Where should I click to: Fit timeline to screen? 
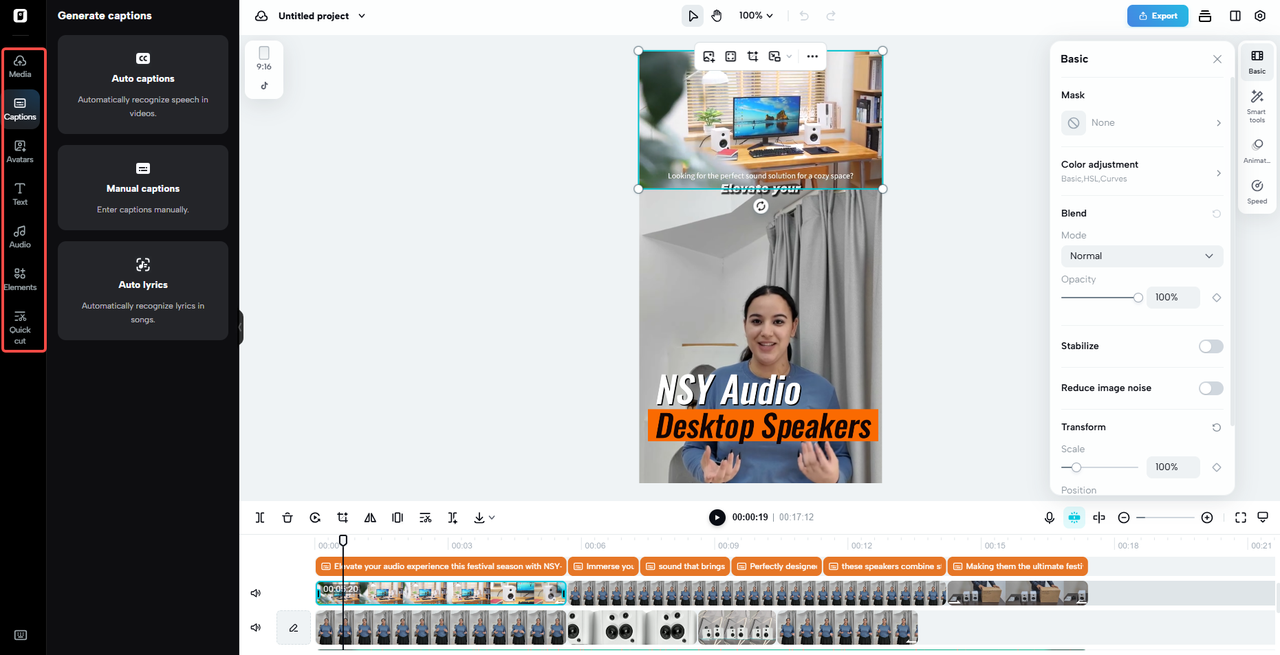click(x=1240, y=517)
